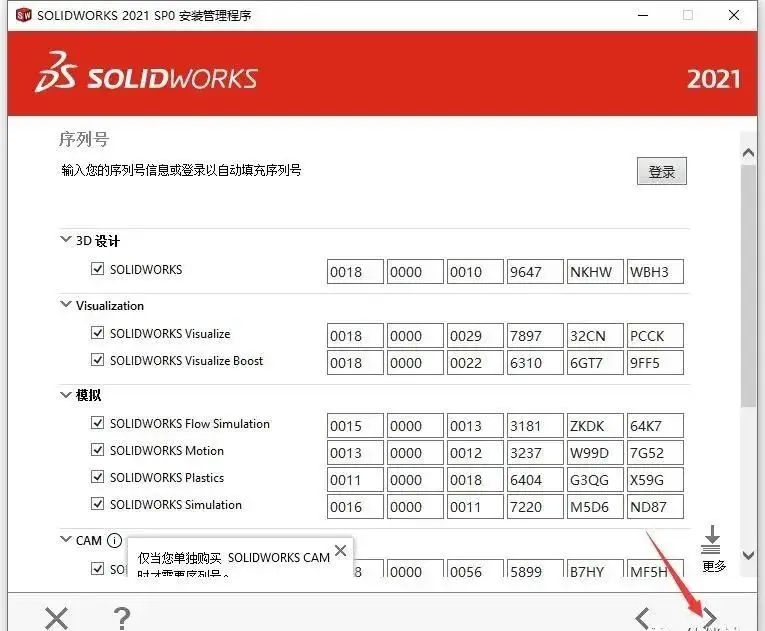Viewport: 765px width, 631px height.
Task: Click Plastics serial field containing 6404
Action: tap(535, 480)
